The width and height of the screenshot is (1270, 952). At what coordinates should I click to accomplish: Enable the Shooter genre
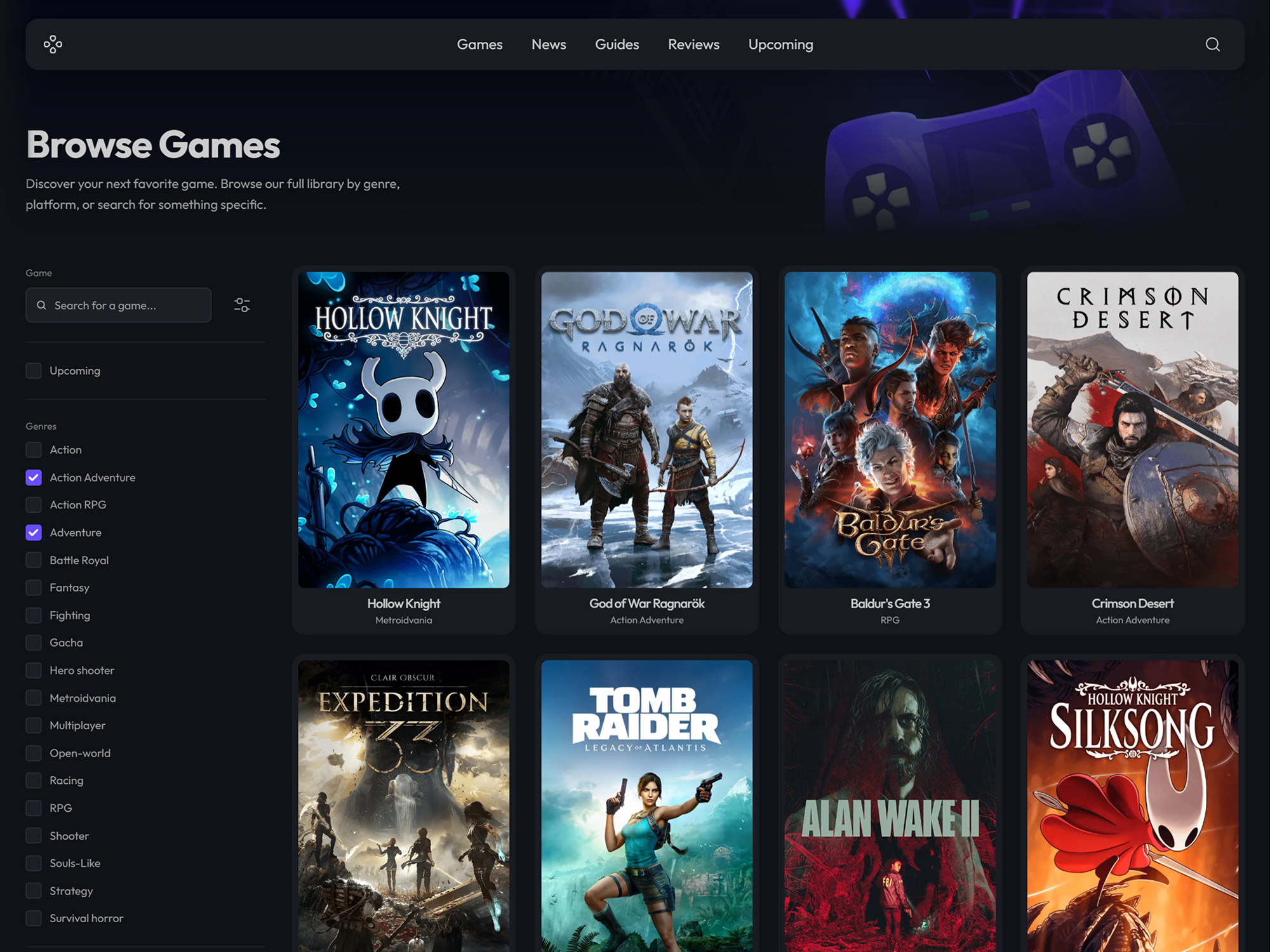pyautogui.click(x=34, y=836)
